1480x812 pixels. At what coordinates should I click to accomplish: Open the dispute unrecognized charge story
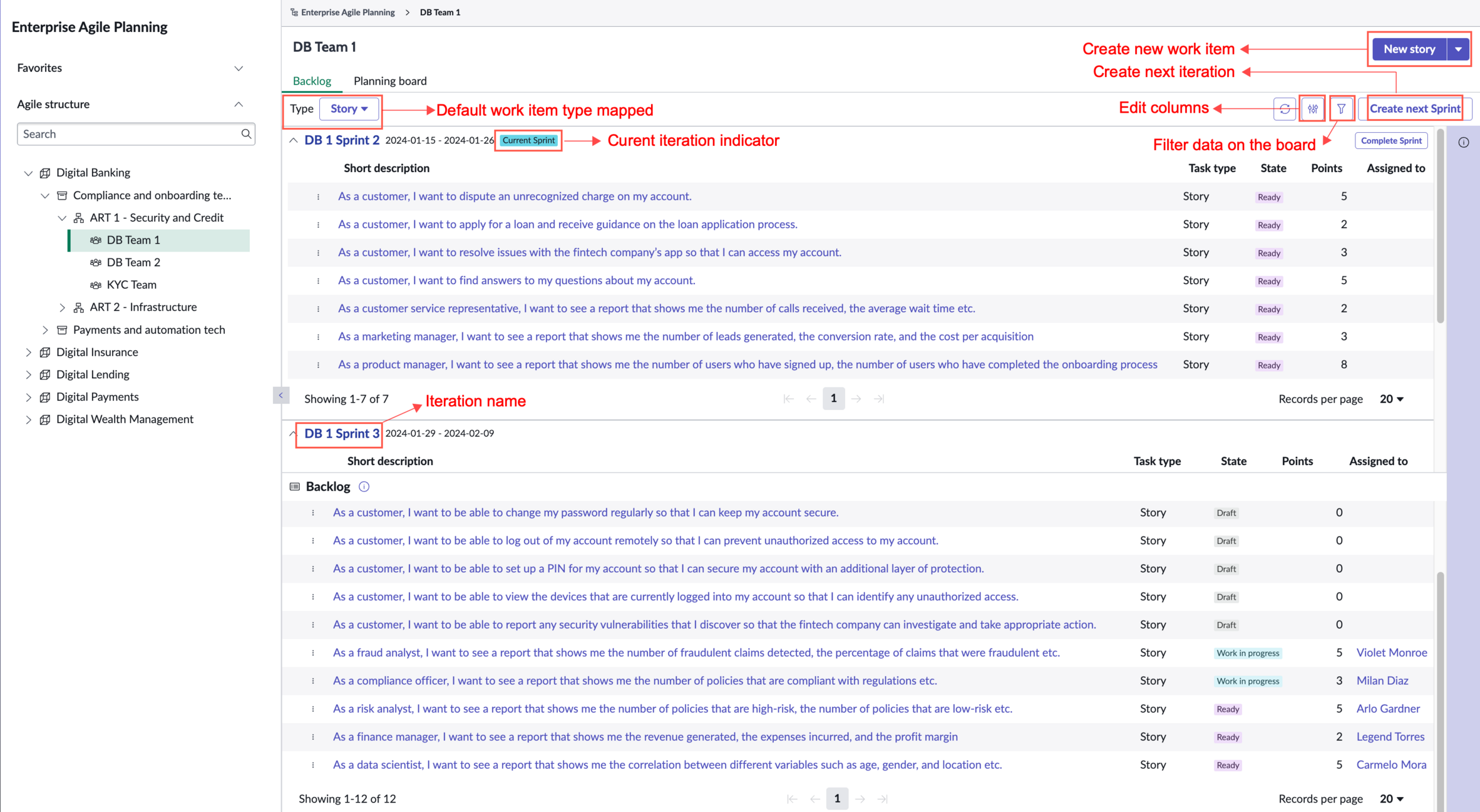point(515,196)
